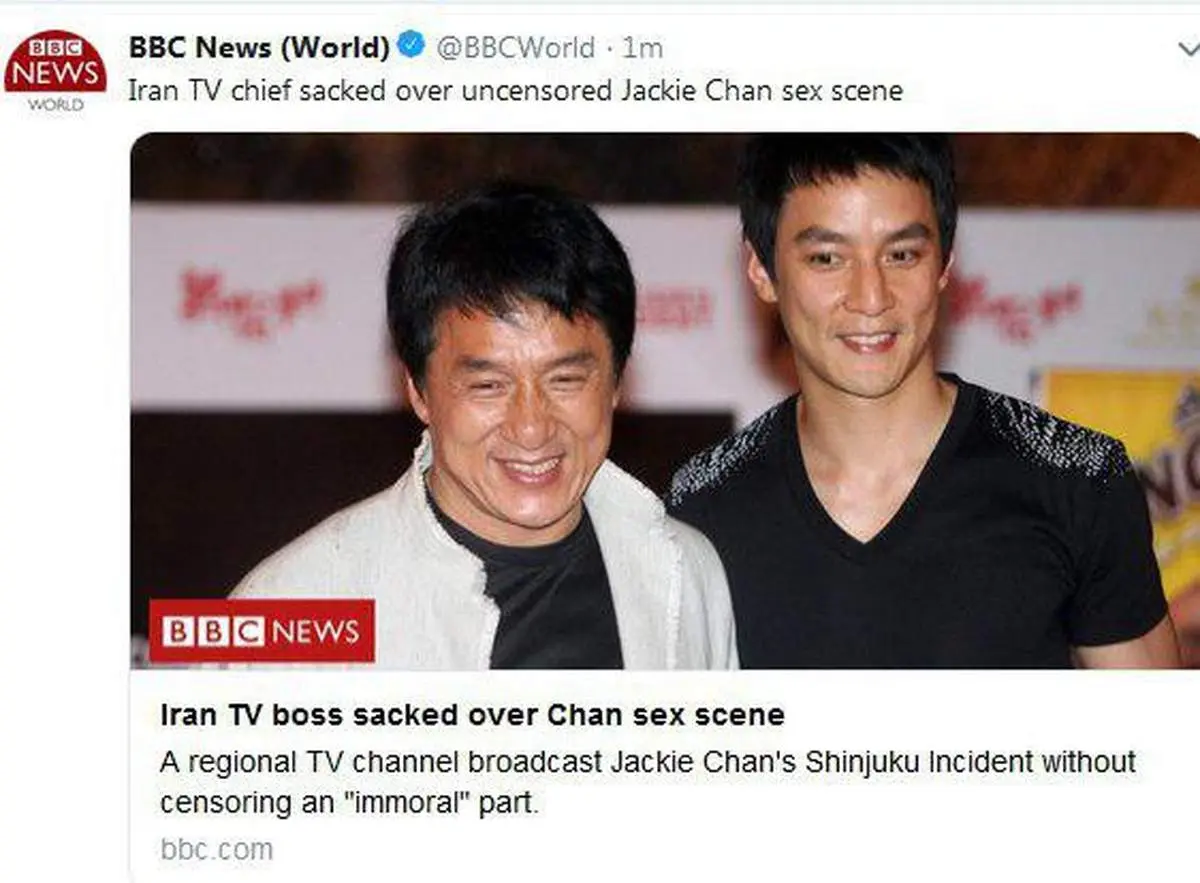Viewport: 1200px width, 883px height.
Task: Open the BBC News (World) profile name
Action: (259, 46)
